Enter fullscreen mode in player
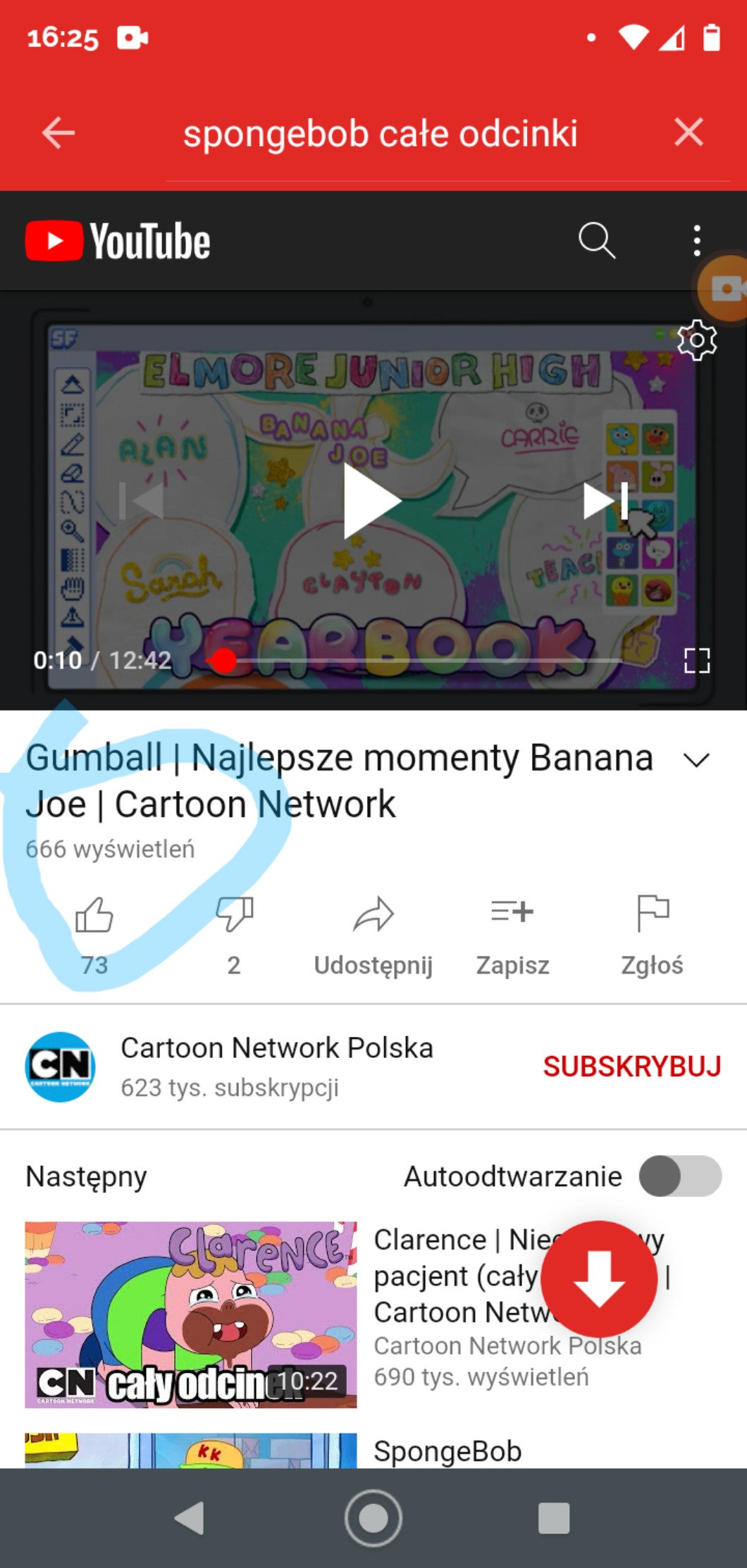747x1568 pixels. (696, 661)
